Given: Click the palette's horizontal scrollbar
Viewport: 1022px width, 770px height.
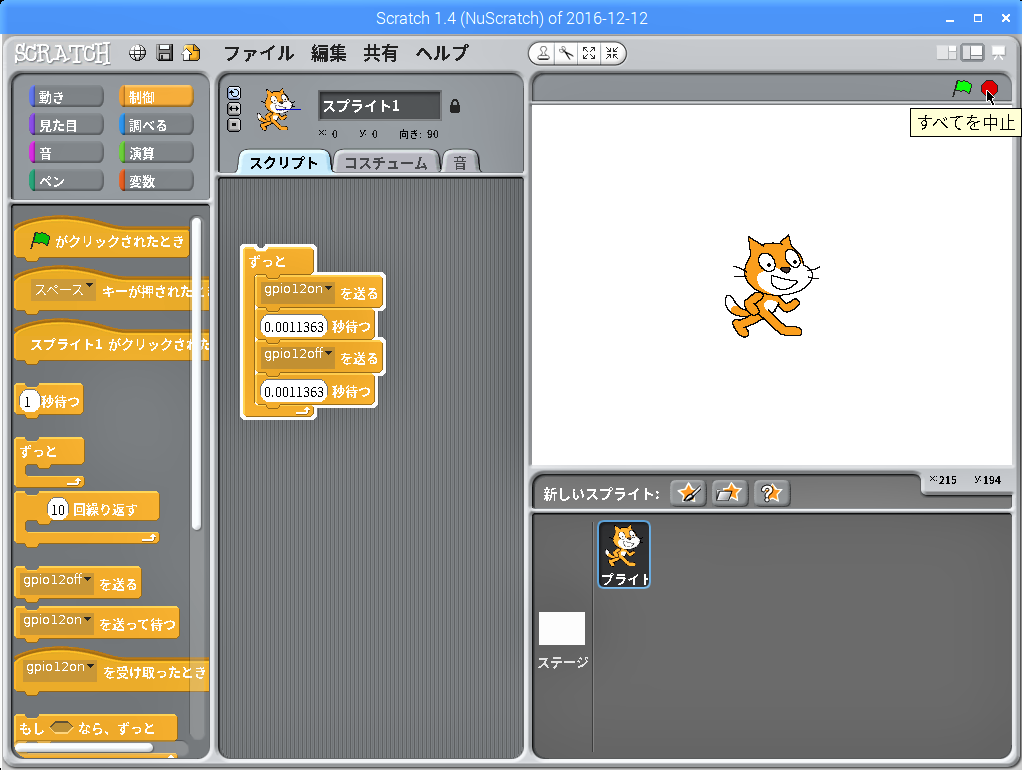Looking at the screenshot, I should pyautogui.click(x=84, y=747).
